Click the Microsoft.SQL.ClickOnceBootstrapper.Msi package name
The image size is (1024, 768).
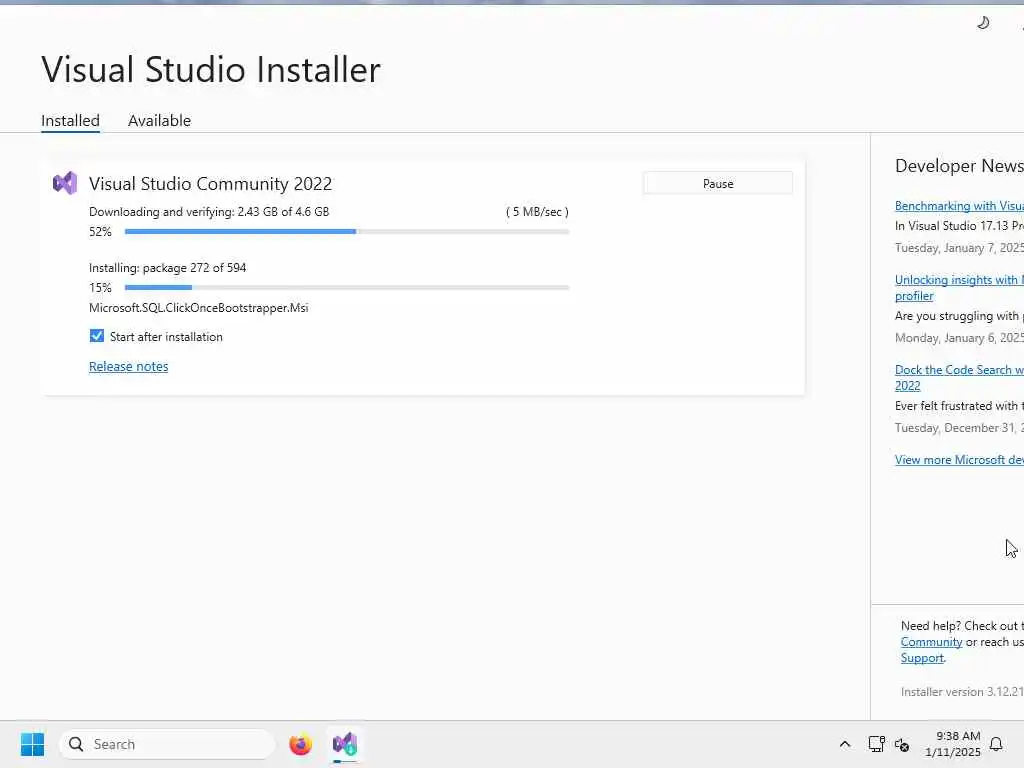pos(199,308)
